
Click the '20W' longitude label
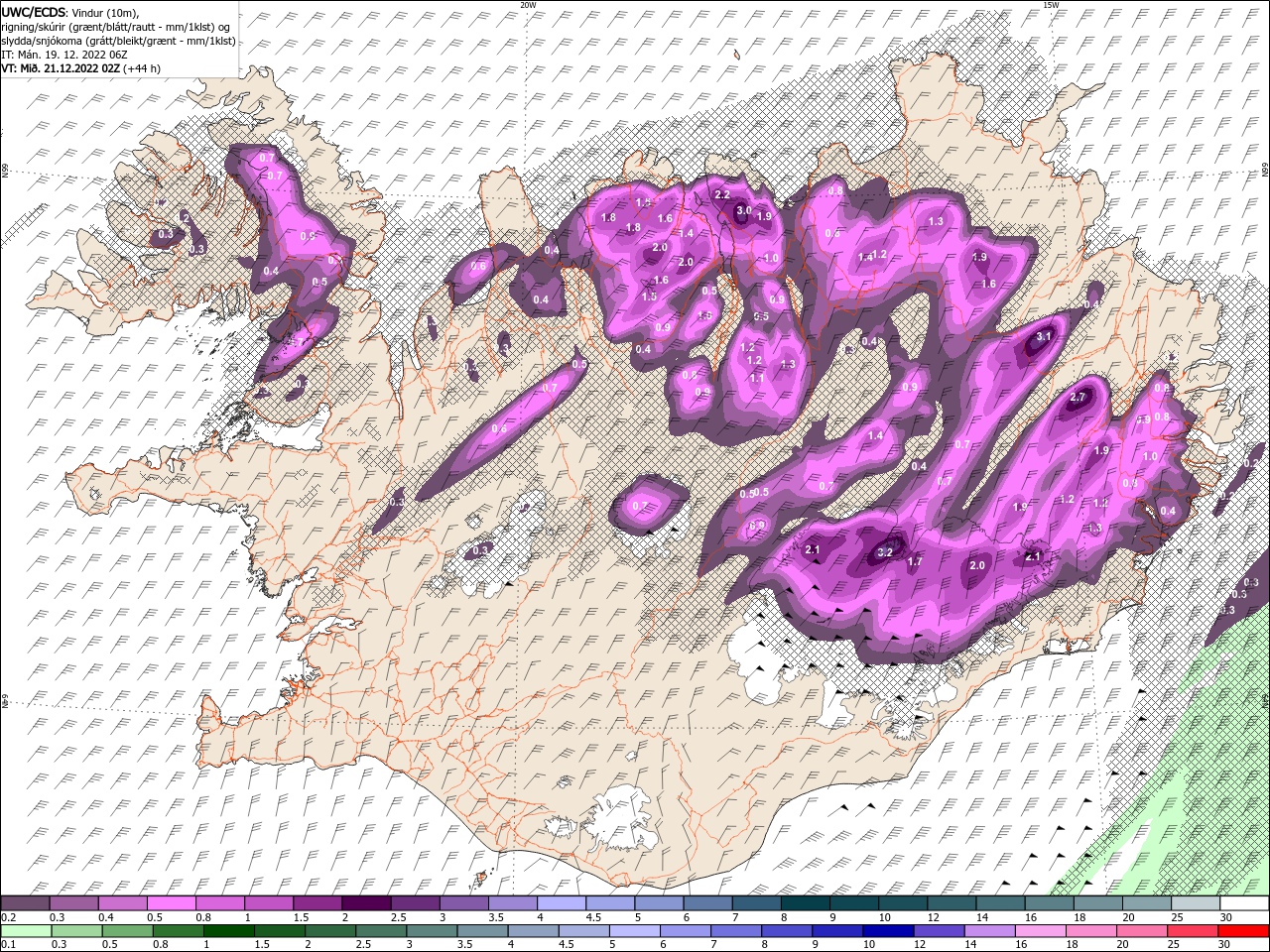(527, 4)
